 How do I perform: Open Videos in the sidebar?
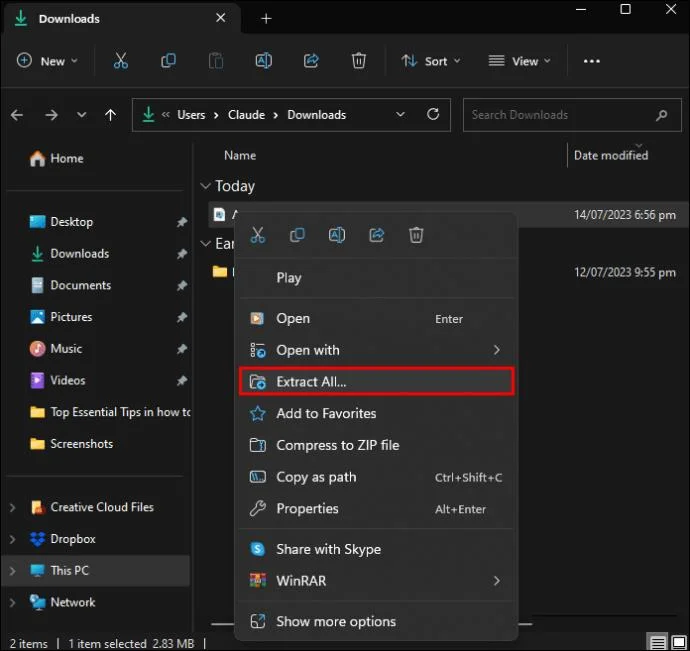[x=57, y=380]
